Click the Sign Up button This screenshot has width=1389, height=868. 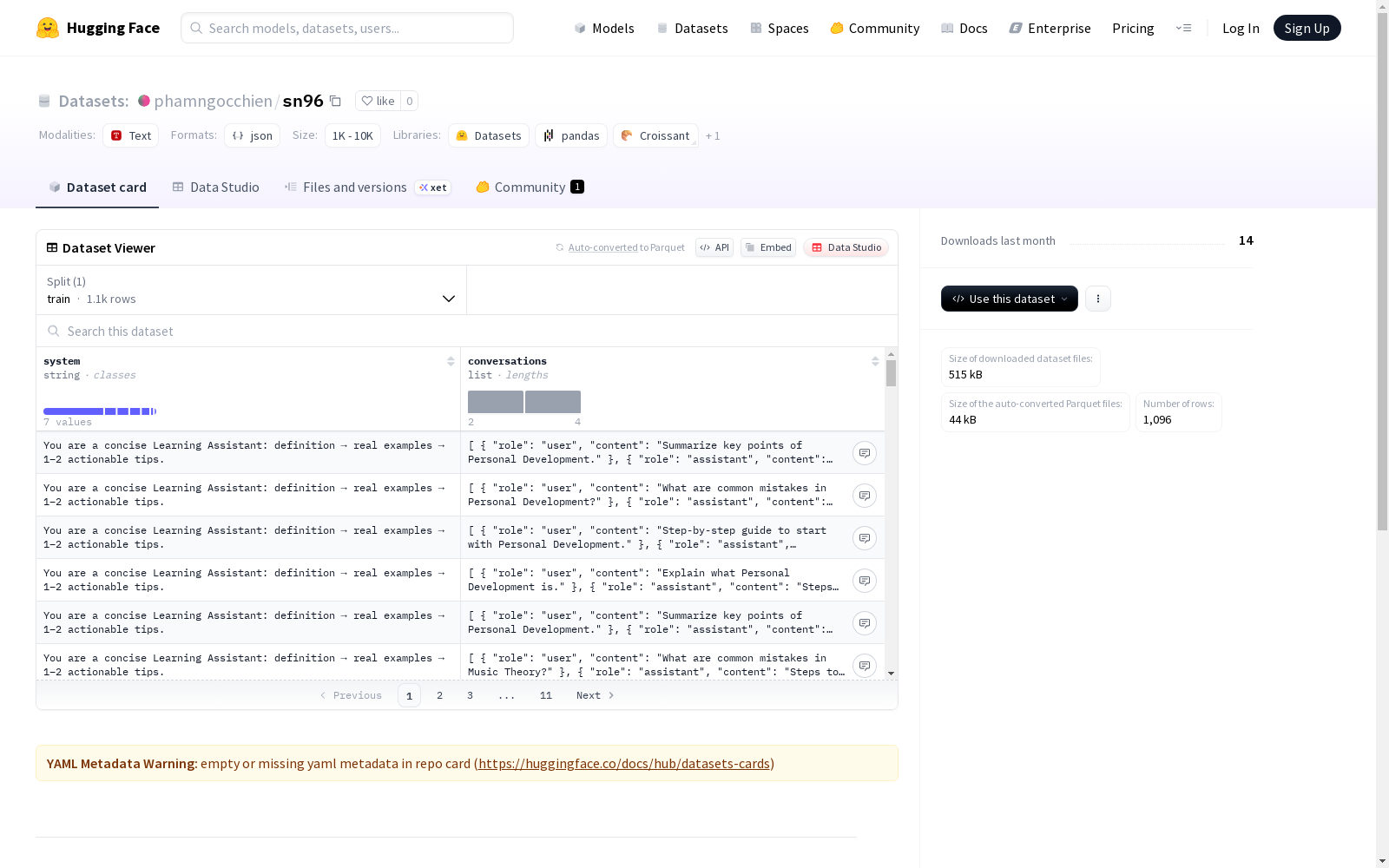tap(1307, 28)
